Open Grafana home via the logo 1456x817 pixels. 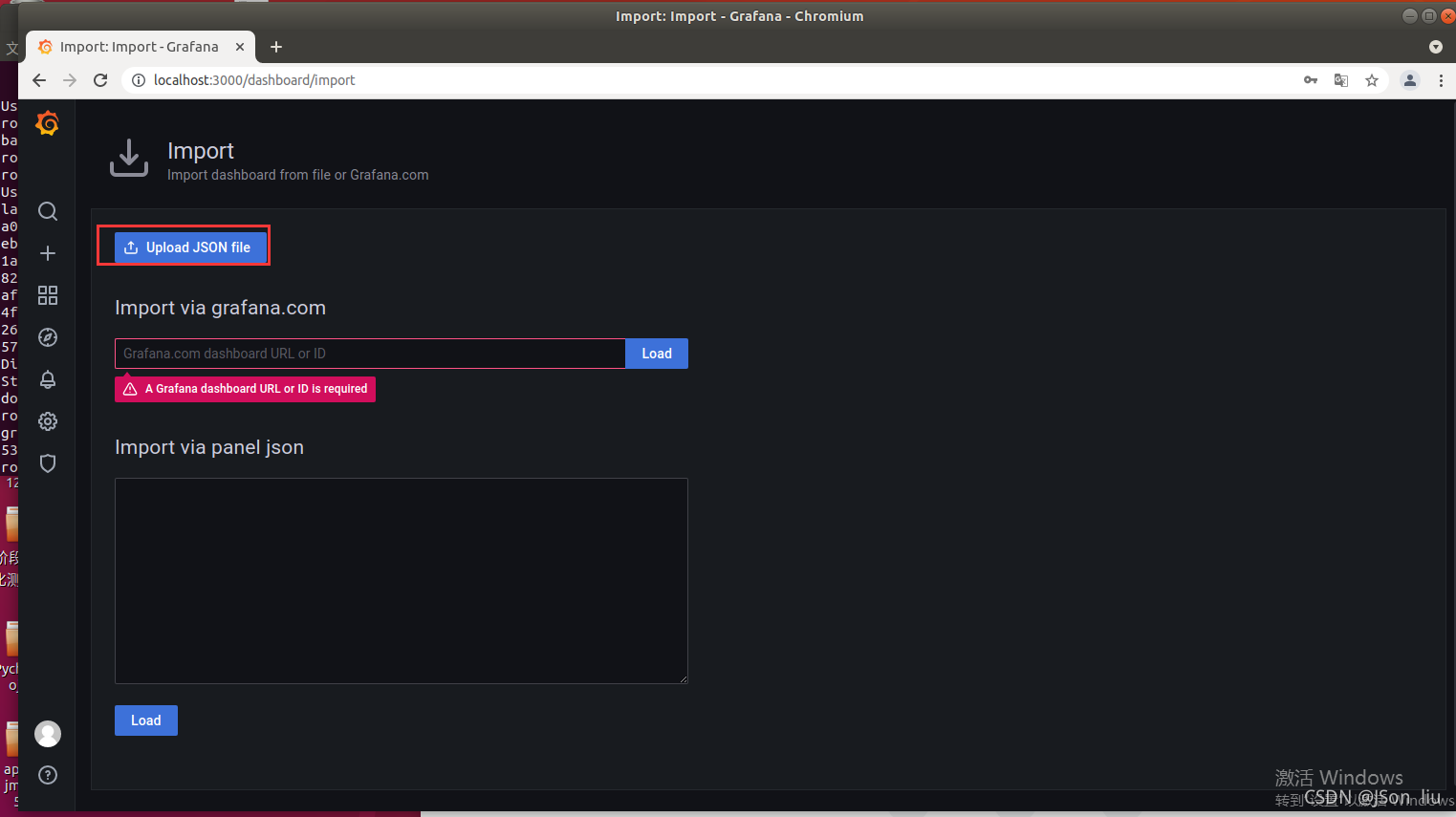click(x=47, y=123)
